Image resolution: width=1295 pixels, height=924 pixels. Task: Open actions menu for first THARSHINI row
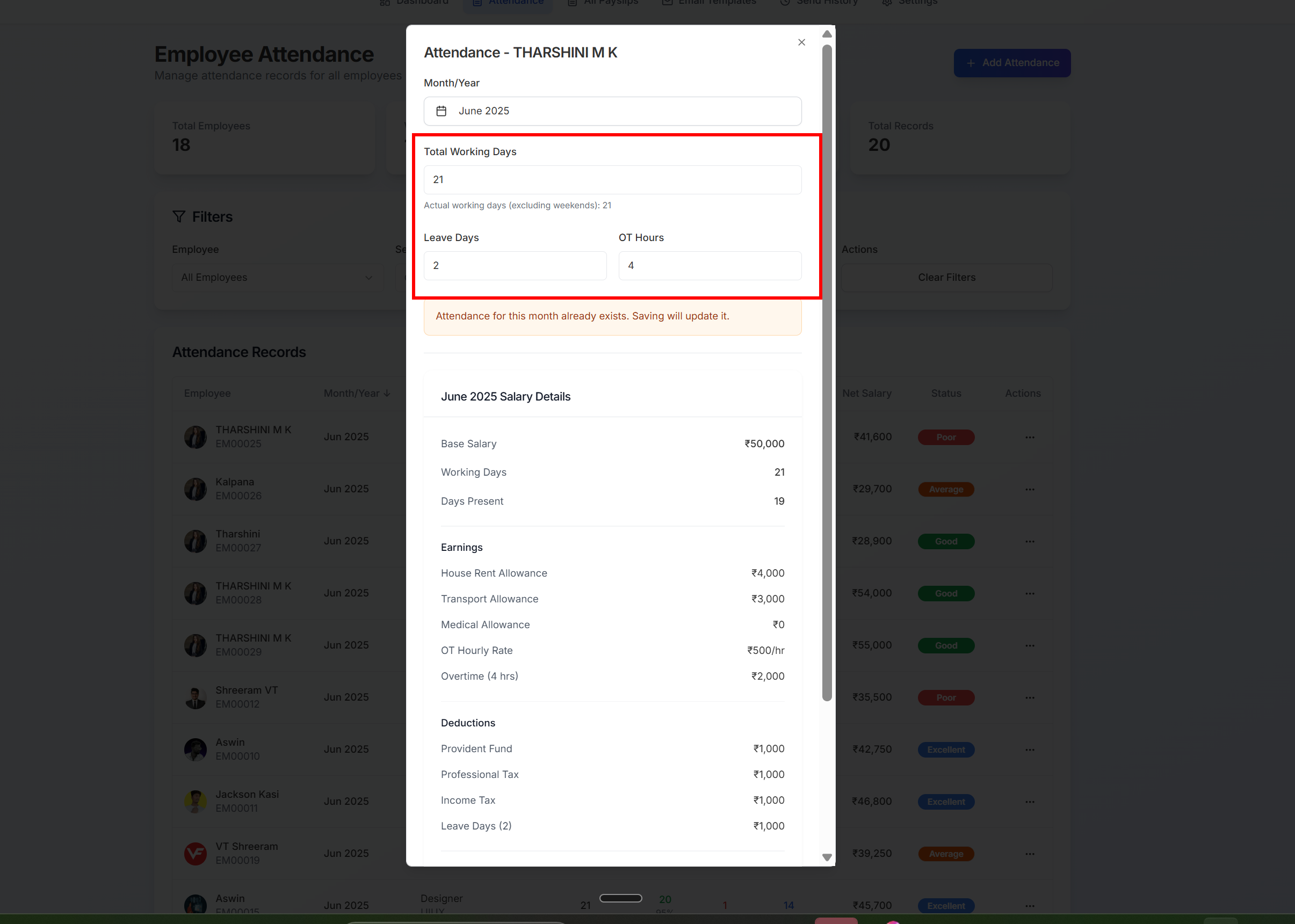point(1029,437)
